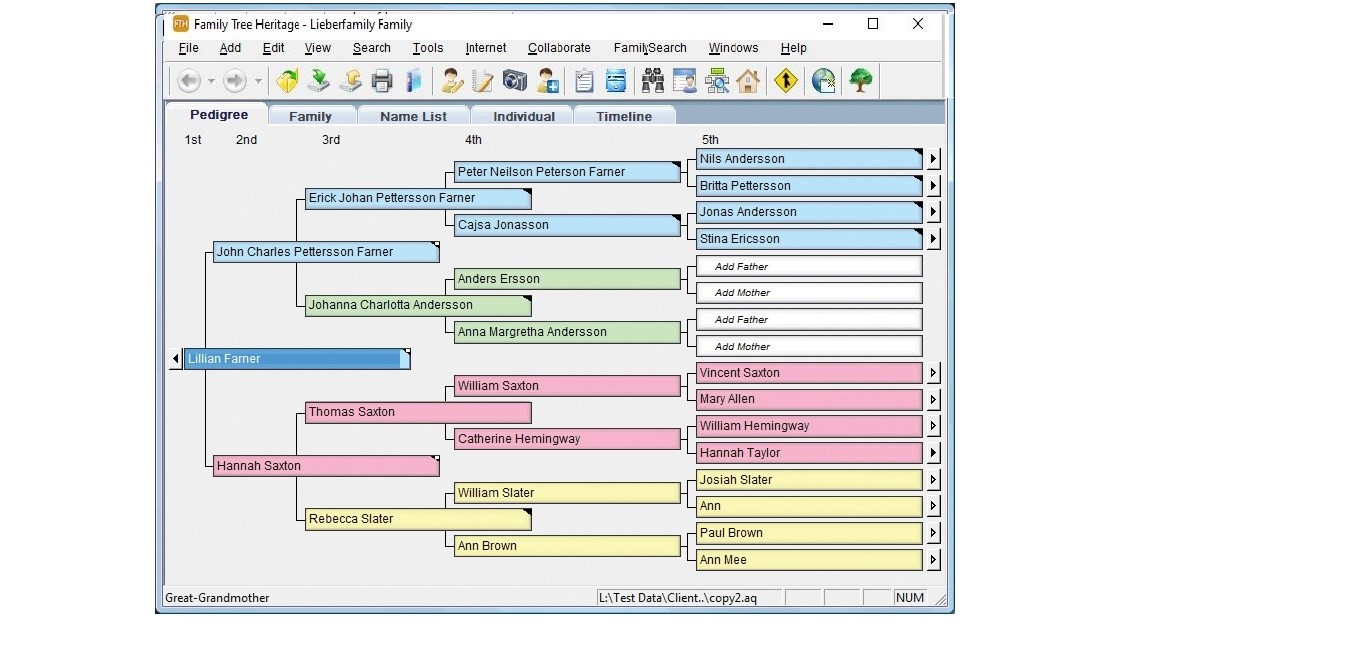Screen dimensions: 1360x656
Task: Click the print icon in toolbar
Action: [x=382, y=81]
